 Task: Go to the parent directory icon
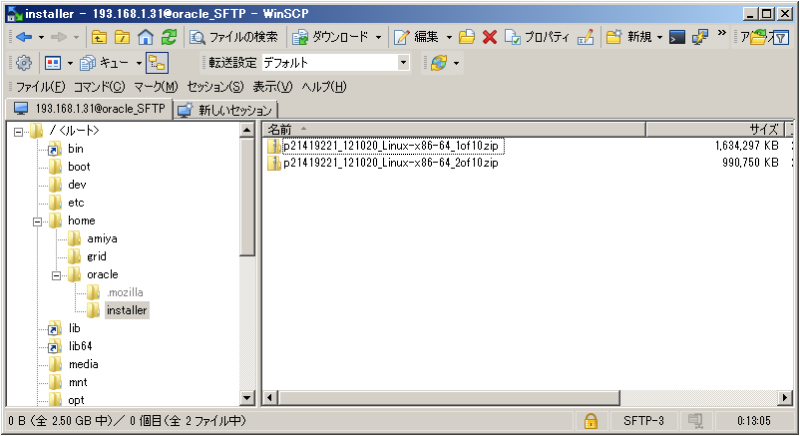(x=99, y=37)
